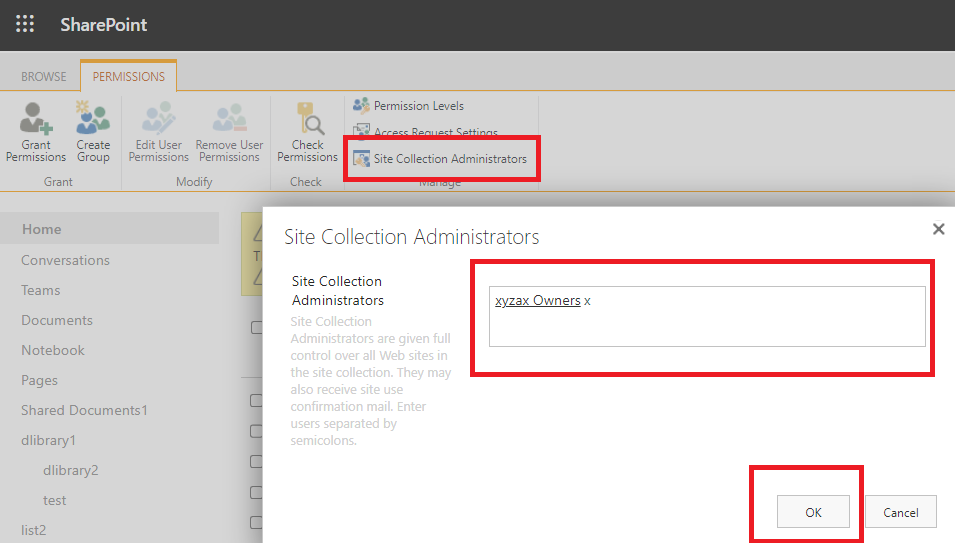Screen dimensions: 955x543
Task: Open dlibrary2 in left navigation
Action: point(71,470)
